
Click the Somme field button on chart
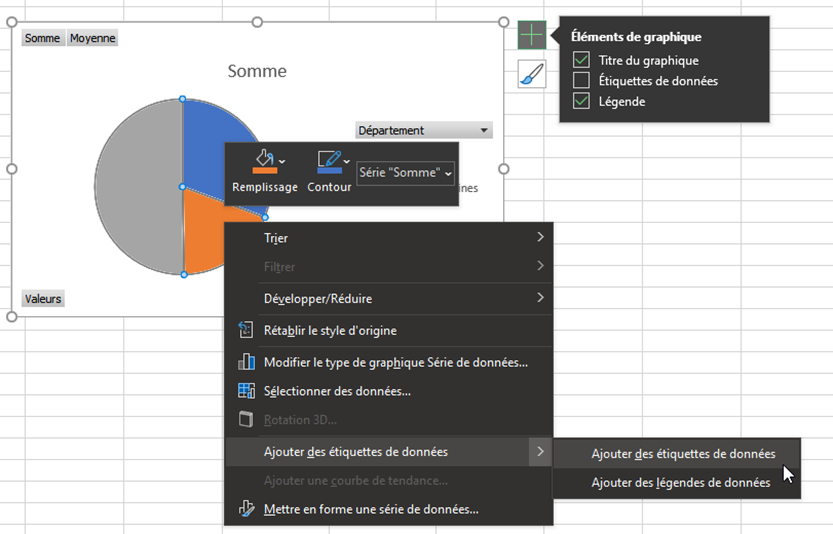click(42, 38)
